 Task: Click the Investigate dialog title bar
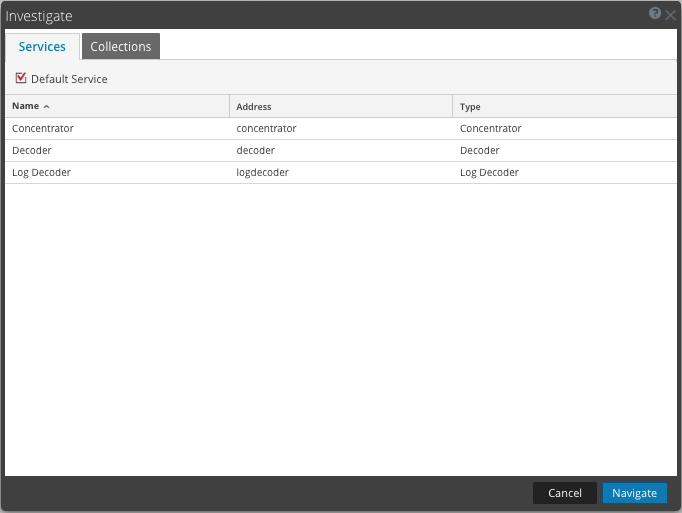[300, 16]
